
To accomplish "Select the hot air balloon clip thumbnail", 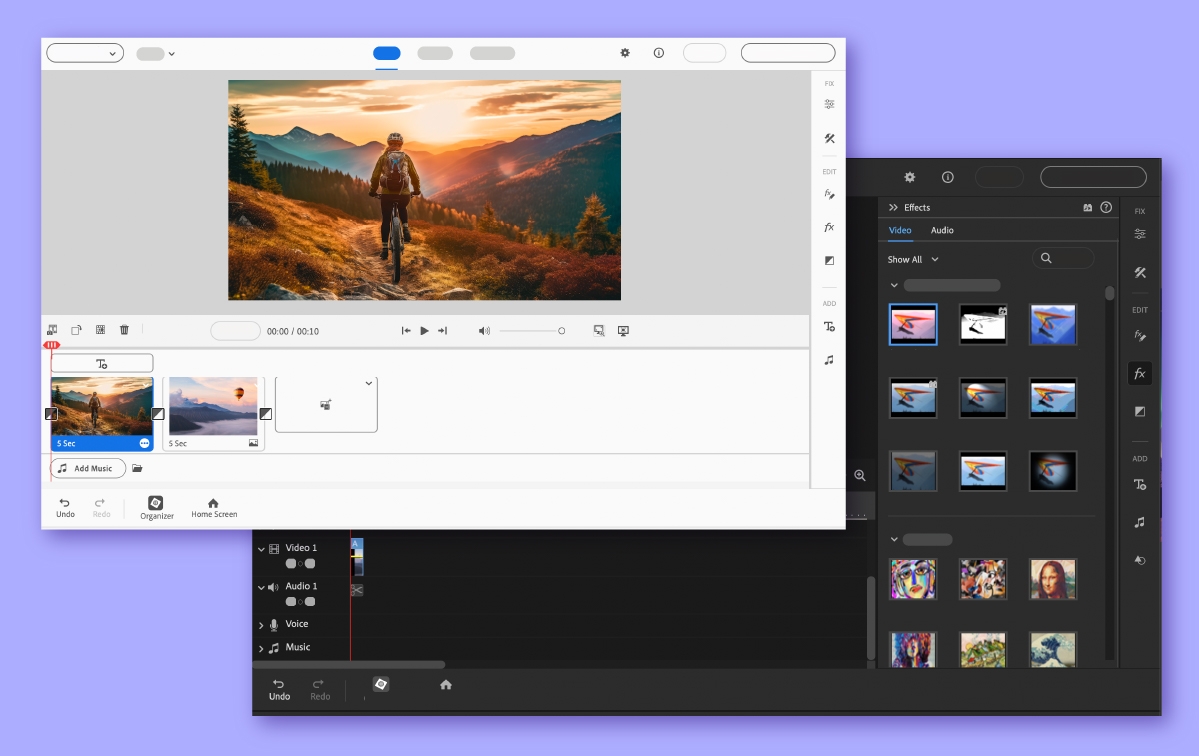I will (213, 405).
